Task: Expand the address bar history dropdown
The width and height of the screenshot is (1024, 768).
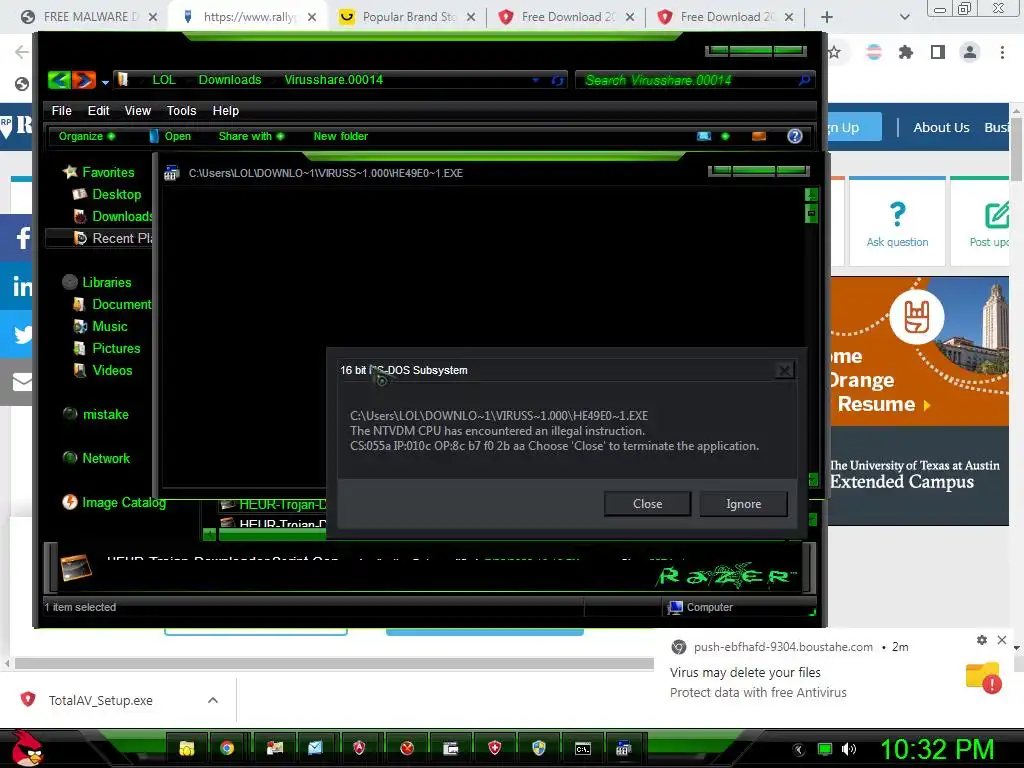Action: [536, 80]
